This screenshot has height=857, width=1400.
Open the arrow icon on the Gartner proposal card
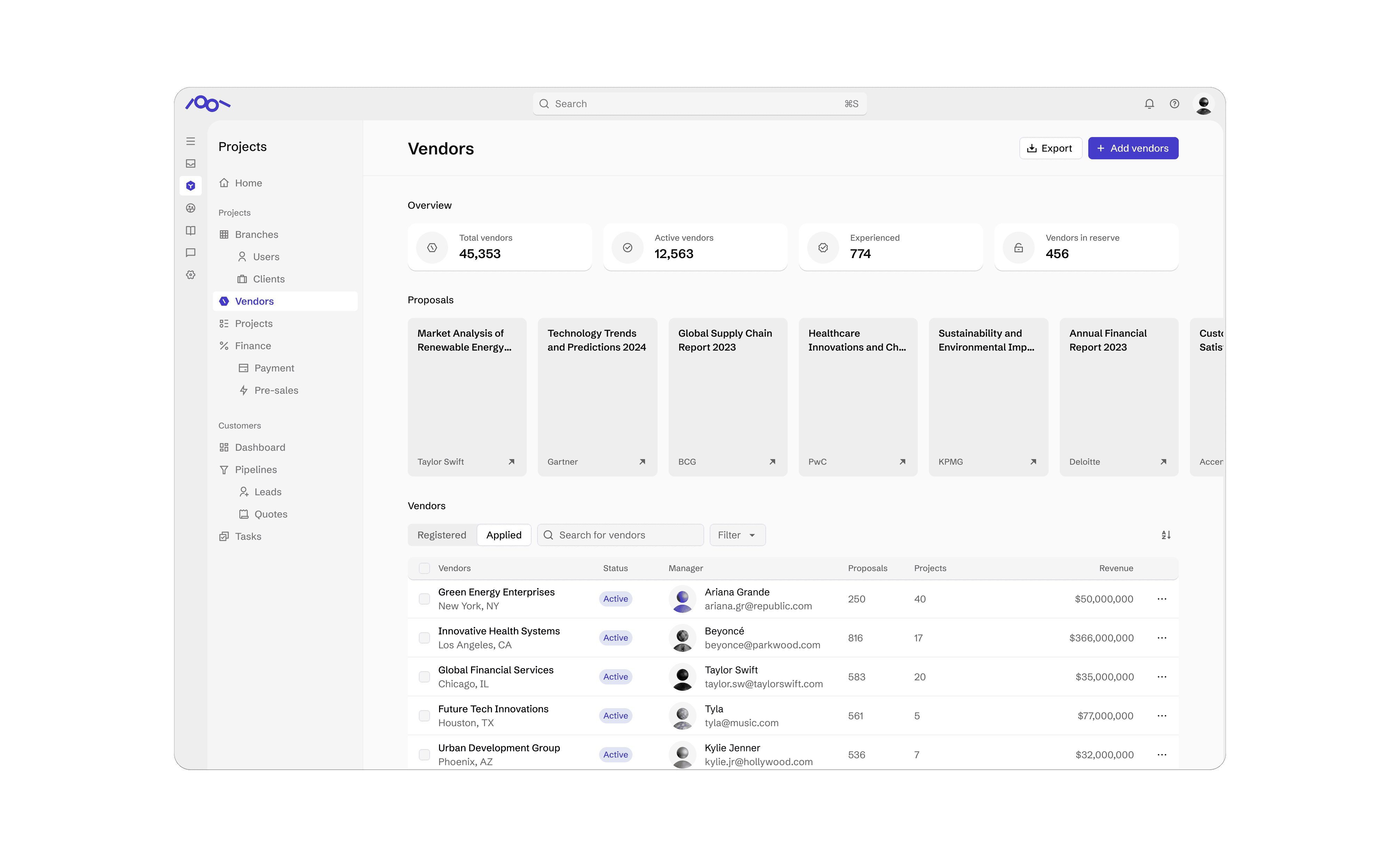642,462
